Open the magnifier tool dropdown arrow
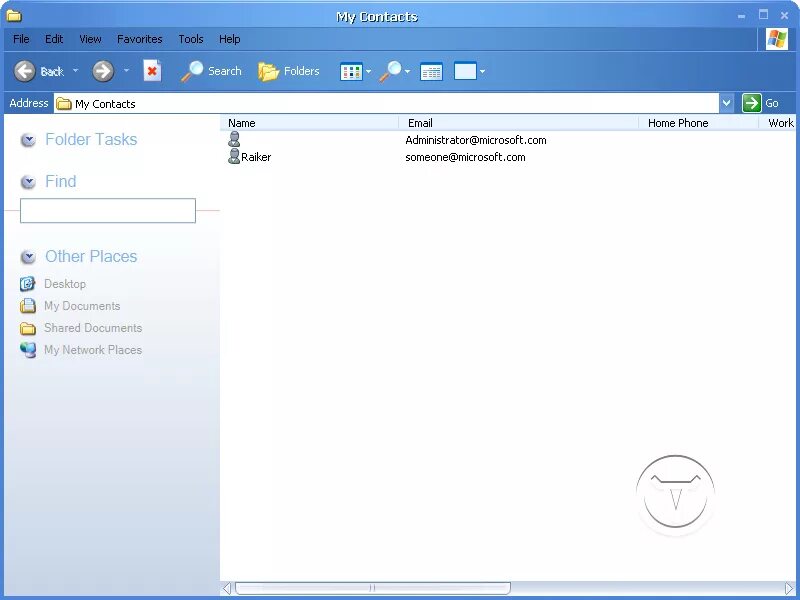This screenshot has height=600, width=800. coord(407,71)
